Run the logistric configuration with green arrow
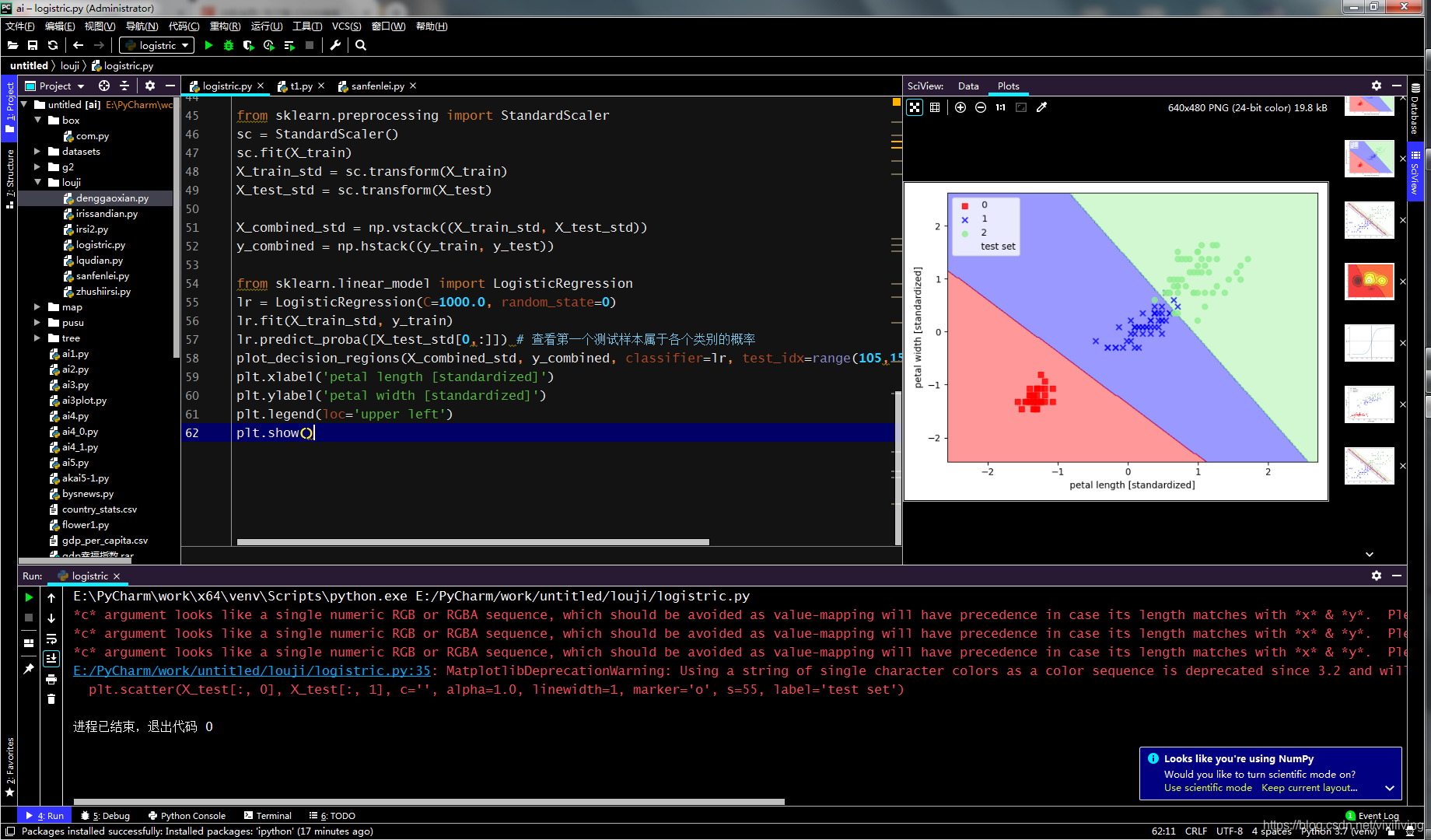 tap(208, 45)
